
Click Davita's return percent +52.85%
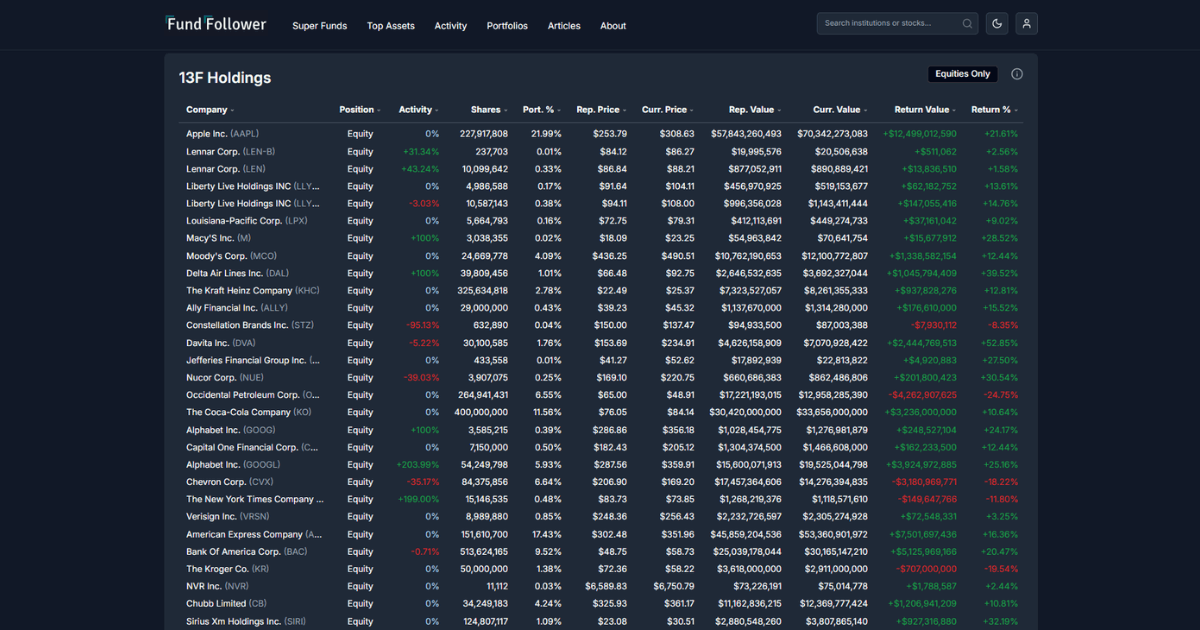[x=1001, y=343]
